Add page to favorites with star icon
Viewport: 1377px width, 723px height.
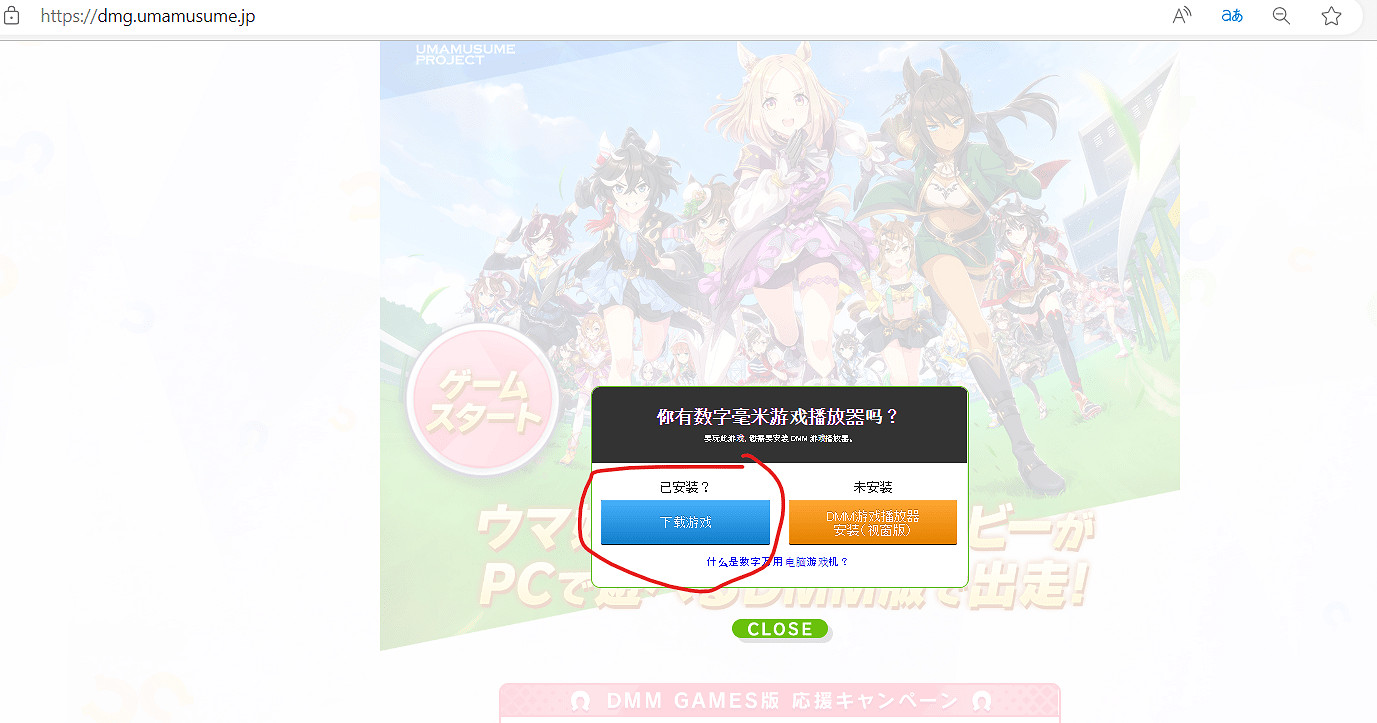click(x=1331, y=16)
